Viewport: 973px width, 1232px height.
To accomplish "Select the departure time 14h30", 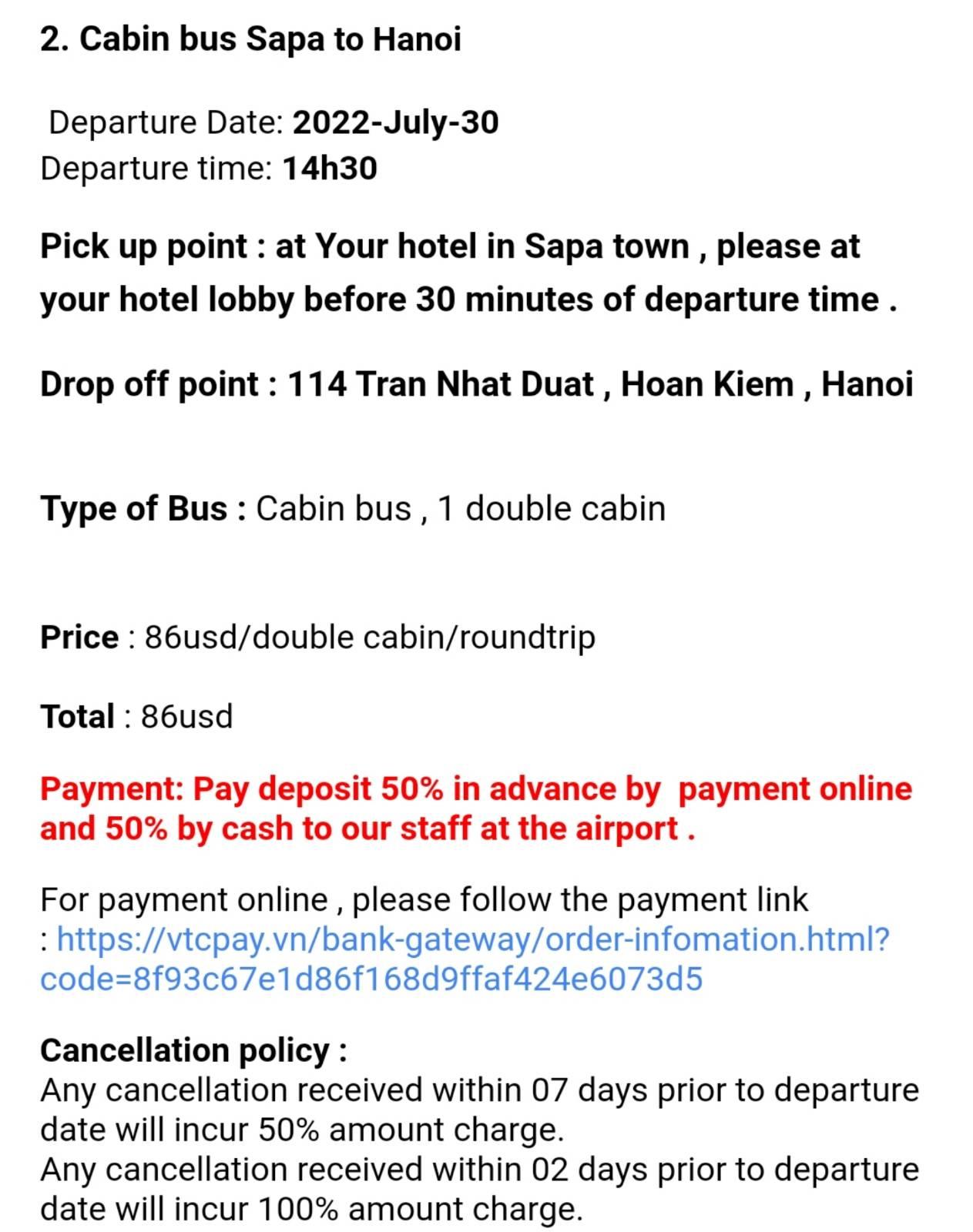I will coord(330,169).
